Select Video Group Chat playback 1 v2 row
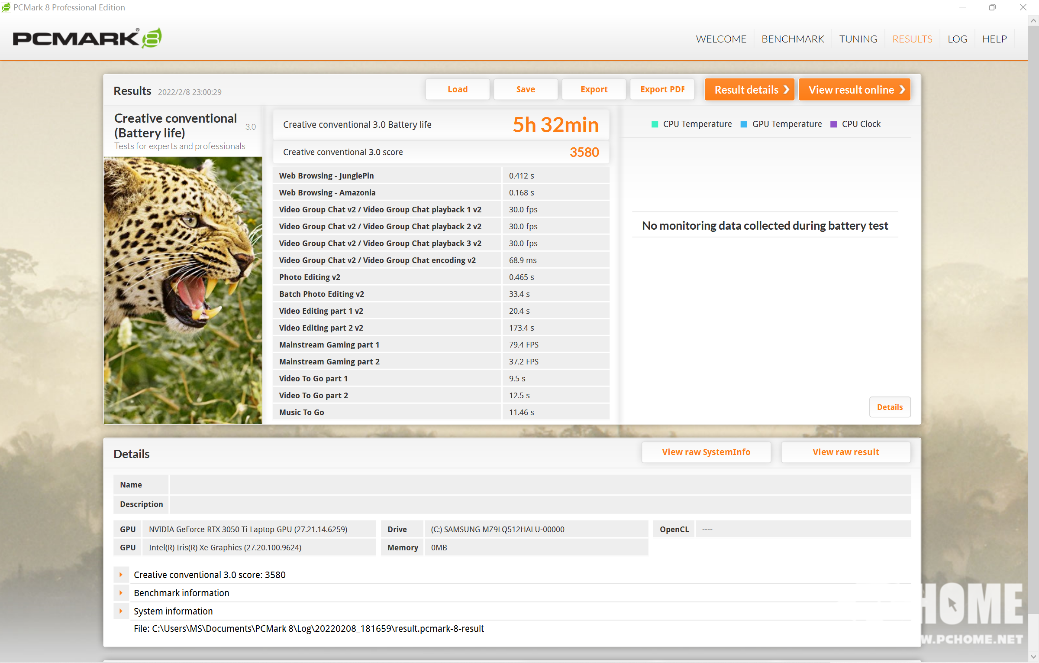Image resolution: width=1039 pixels, height=663 pixels. [x=441, y=209]
